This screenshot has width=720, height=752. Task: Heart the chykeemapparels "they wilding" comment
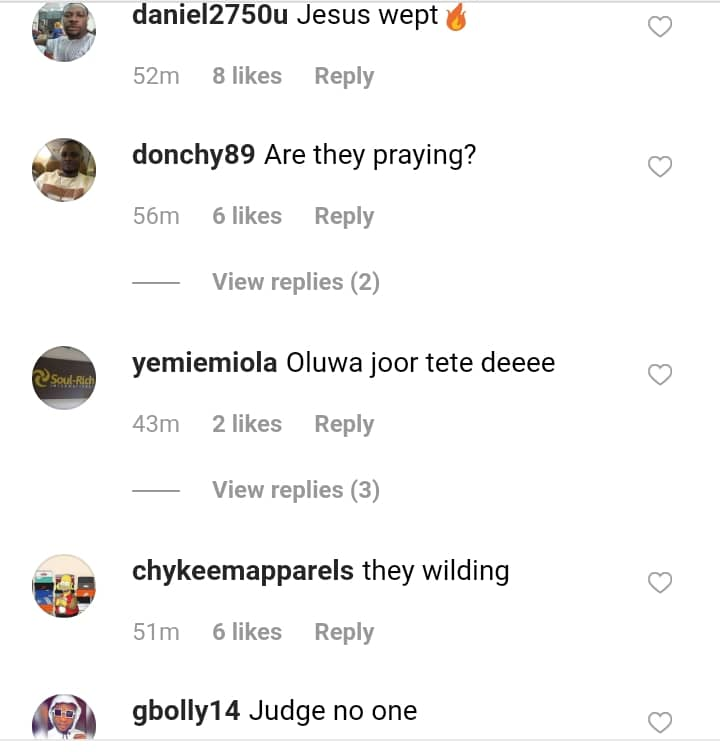coord(660,583)
